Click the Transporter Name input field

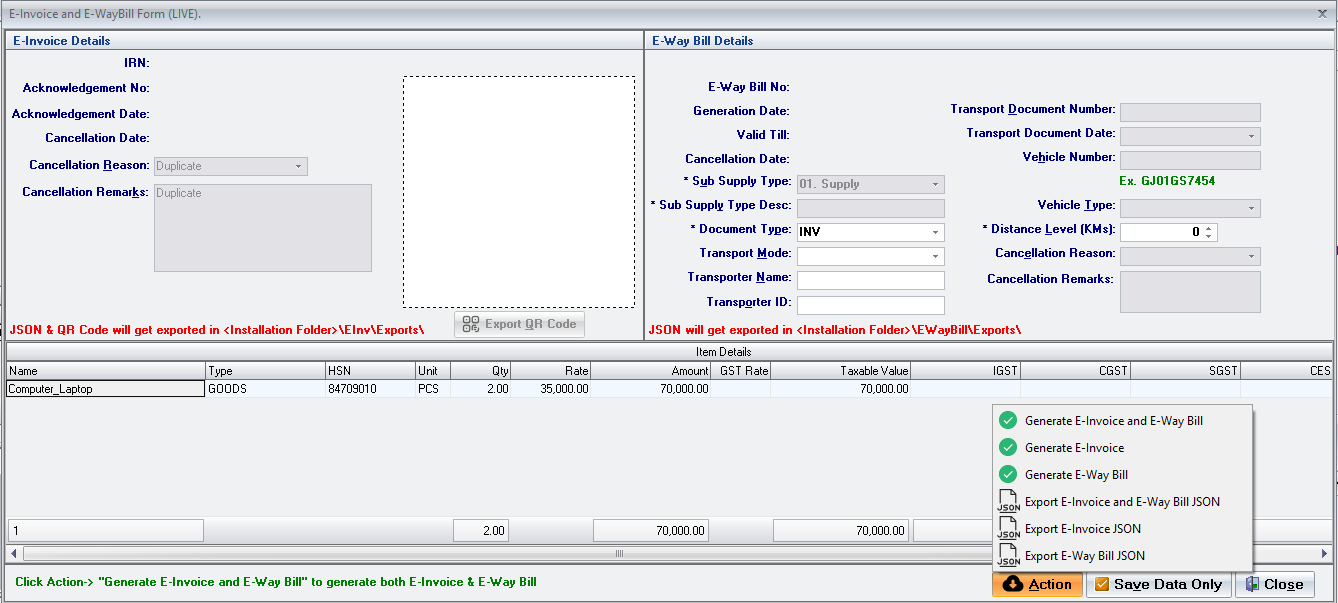pos(870,280)
